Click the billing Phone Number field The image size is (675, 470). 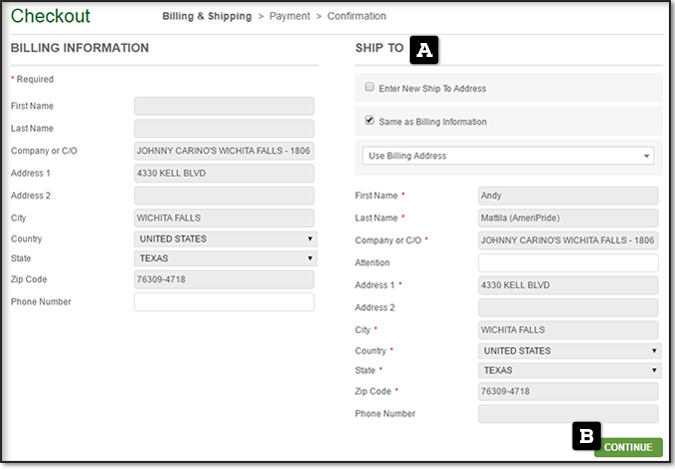224,302
